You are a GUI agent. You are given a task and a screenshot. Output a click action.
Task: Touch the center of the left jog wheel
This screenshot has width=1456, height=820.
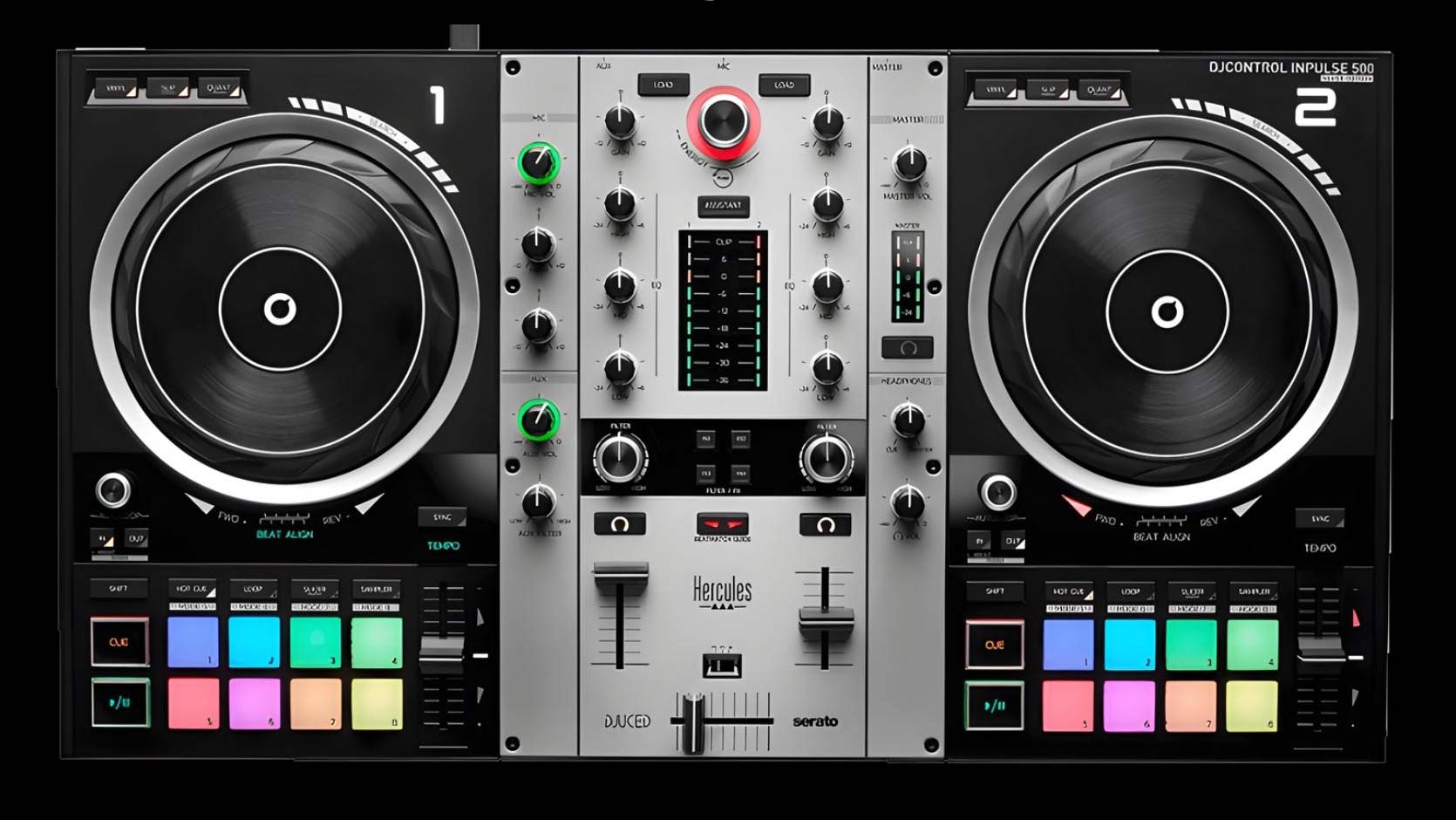pos(280,309)
